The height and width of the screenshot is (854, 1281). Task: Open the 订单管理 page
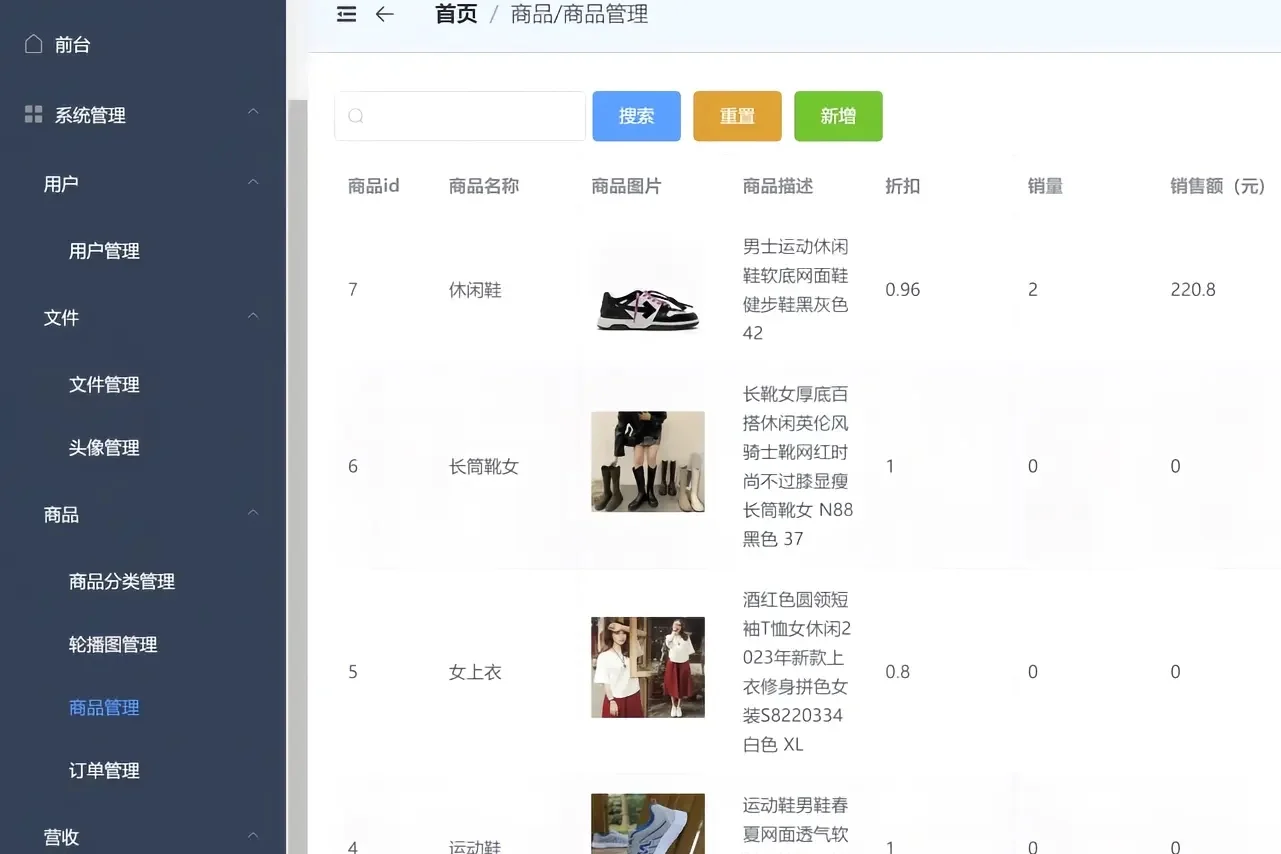[104, 770]
